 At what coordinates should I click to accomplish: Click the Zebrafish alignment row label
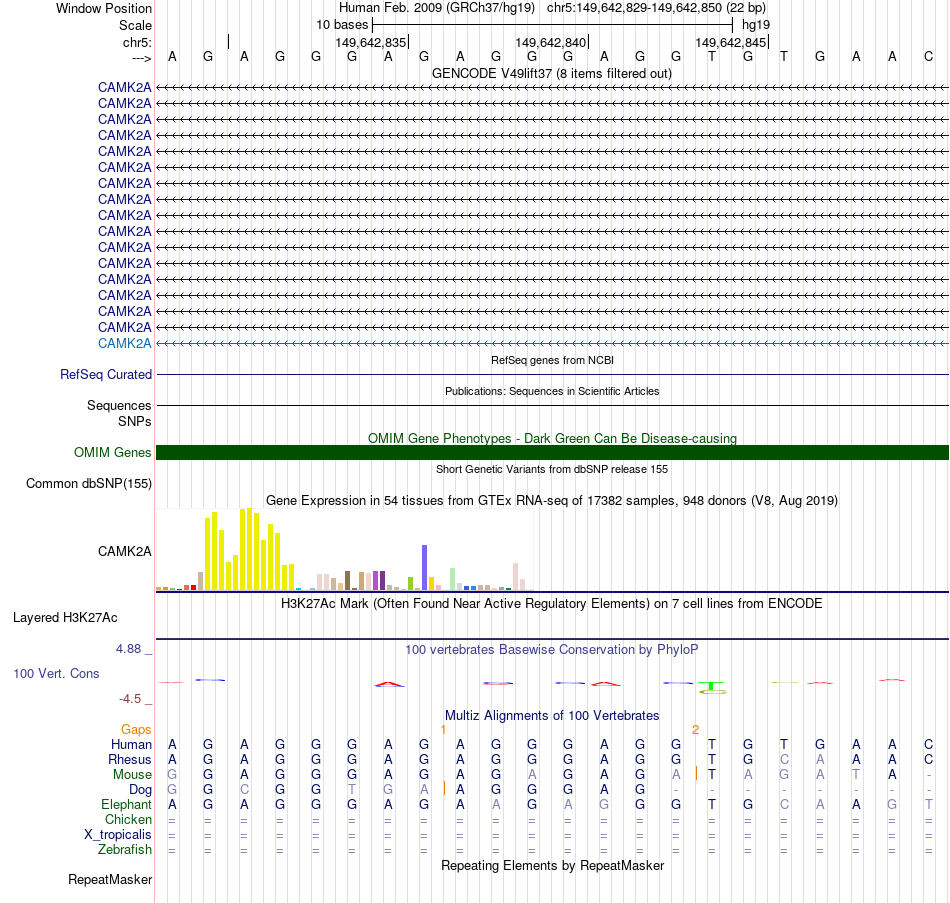pos(125,850)
